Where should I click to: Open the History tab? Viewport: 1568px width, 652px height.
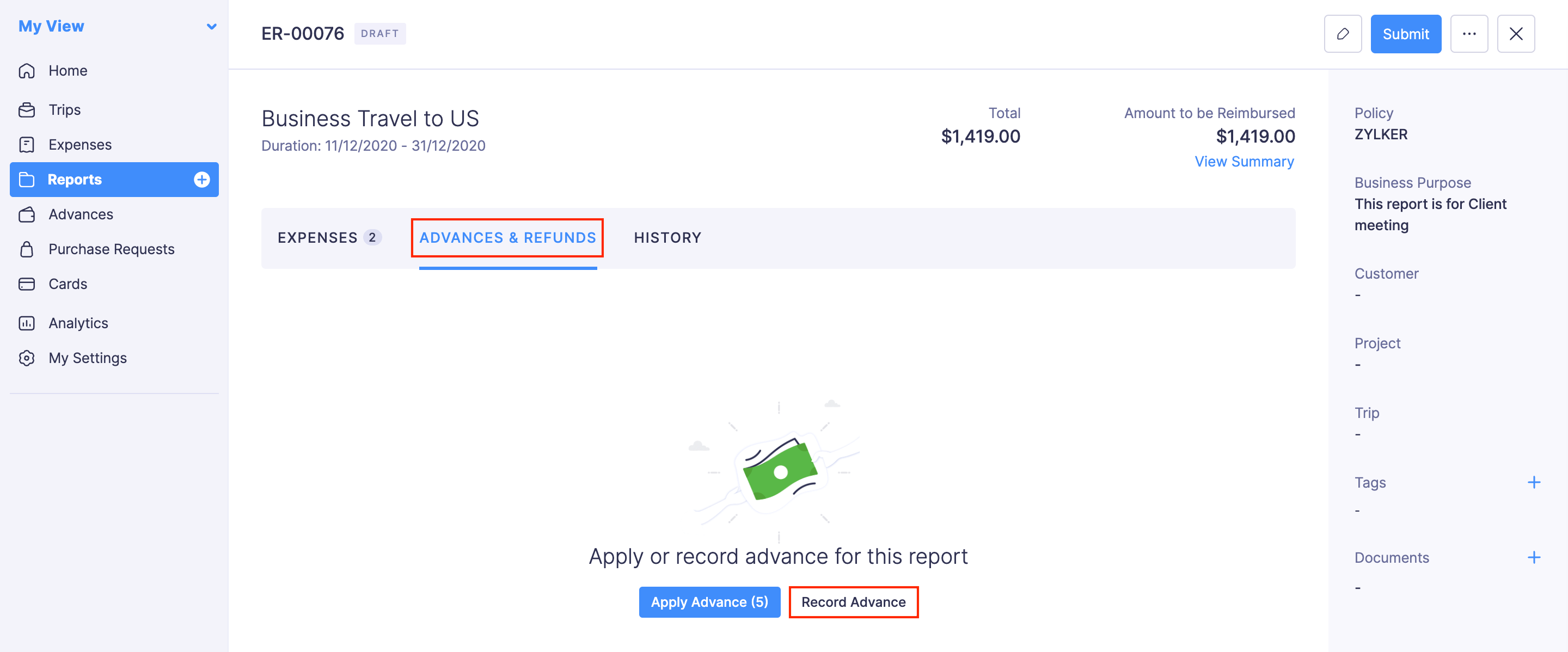pos(667,238)
